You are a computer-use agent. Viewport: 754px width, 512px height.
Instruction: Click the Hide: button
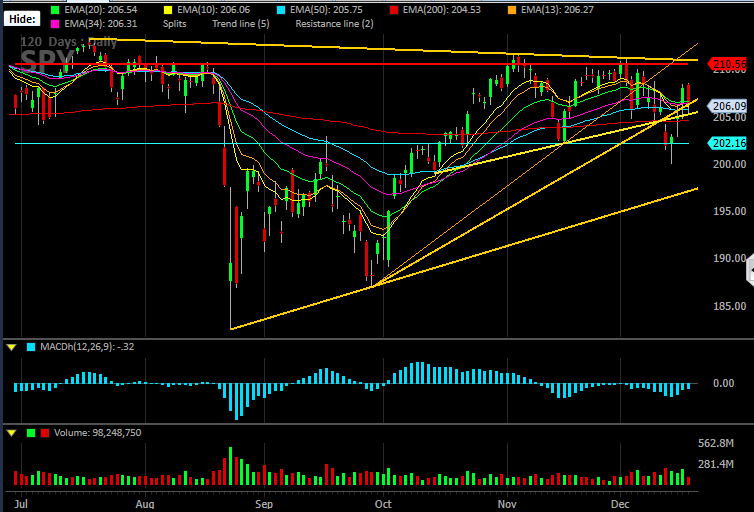[x=22, y=19]
